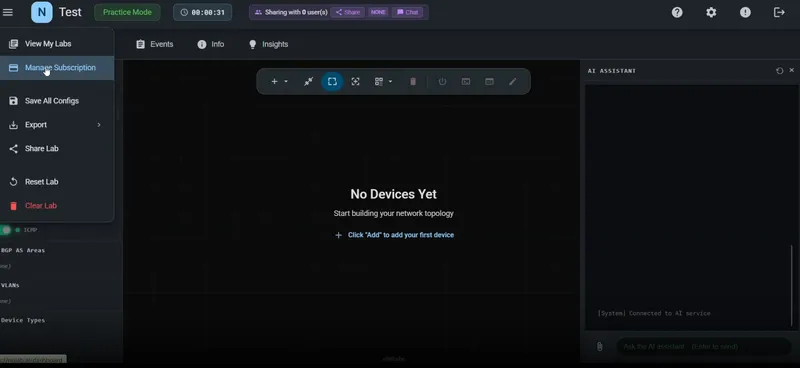This screenshot has width=800, height=368.
Task: Click the AI Assistant reset history icon
Action: 780,71
